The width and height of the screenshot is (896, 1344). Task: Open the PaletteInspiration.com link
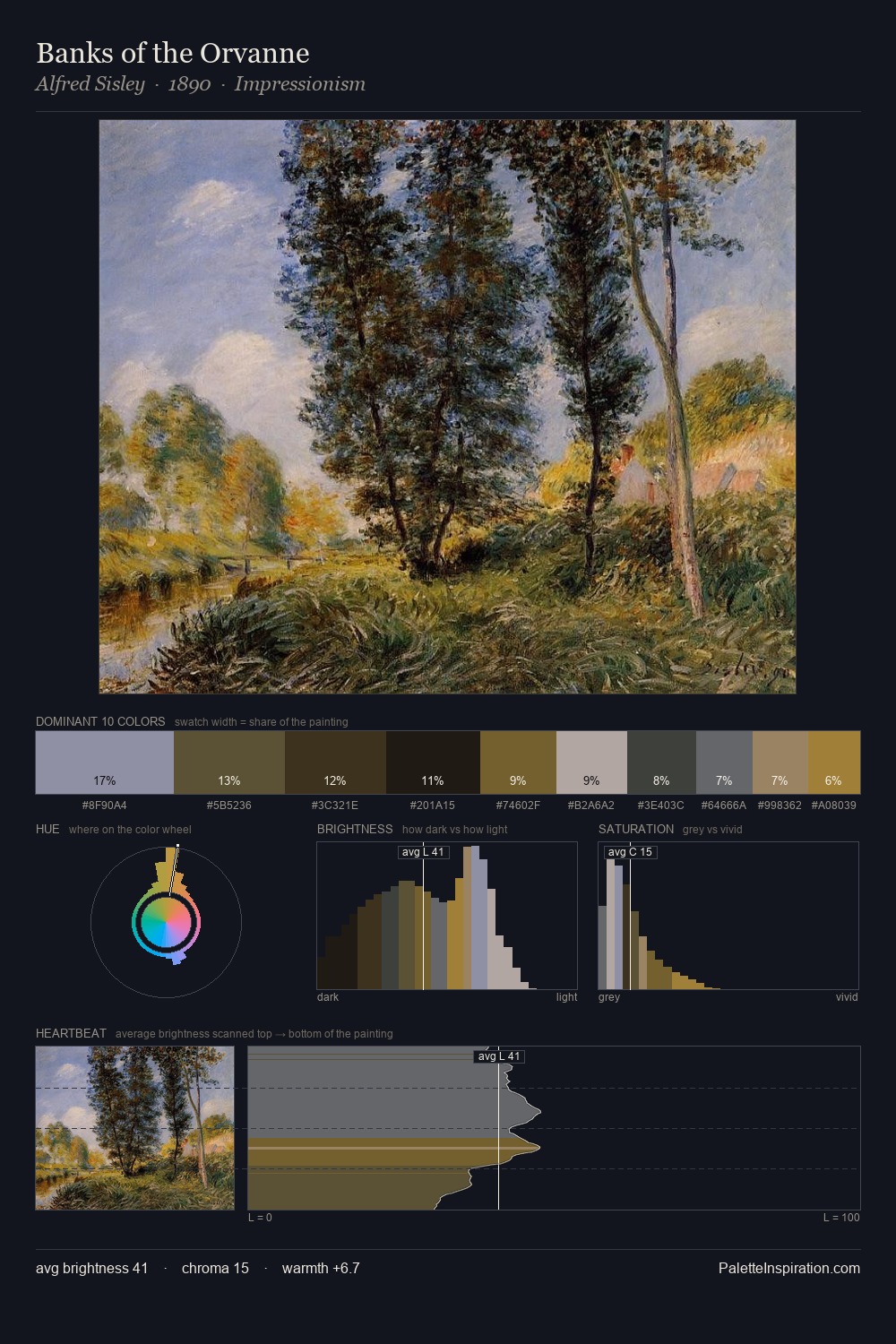[789, 1268]
